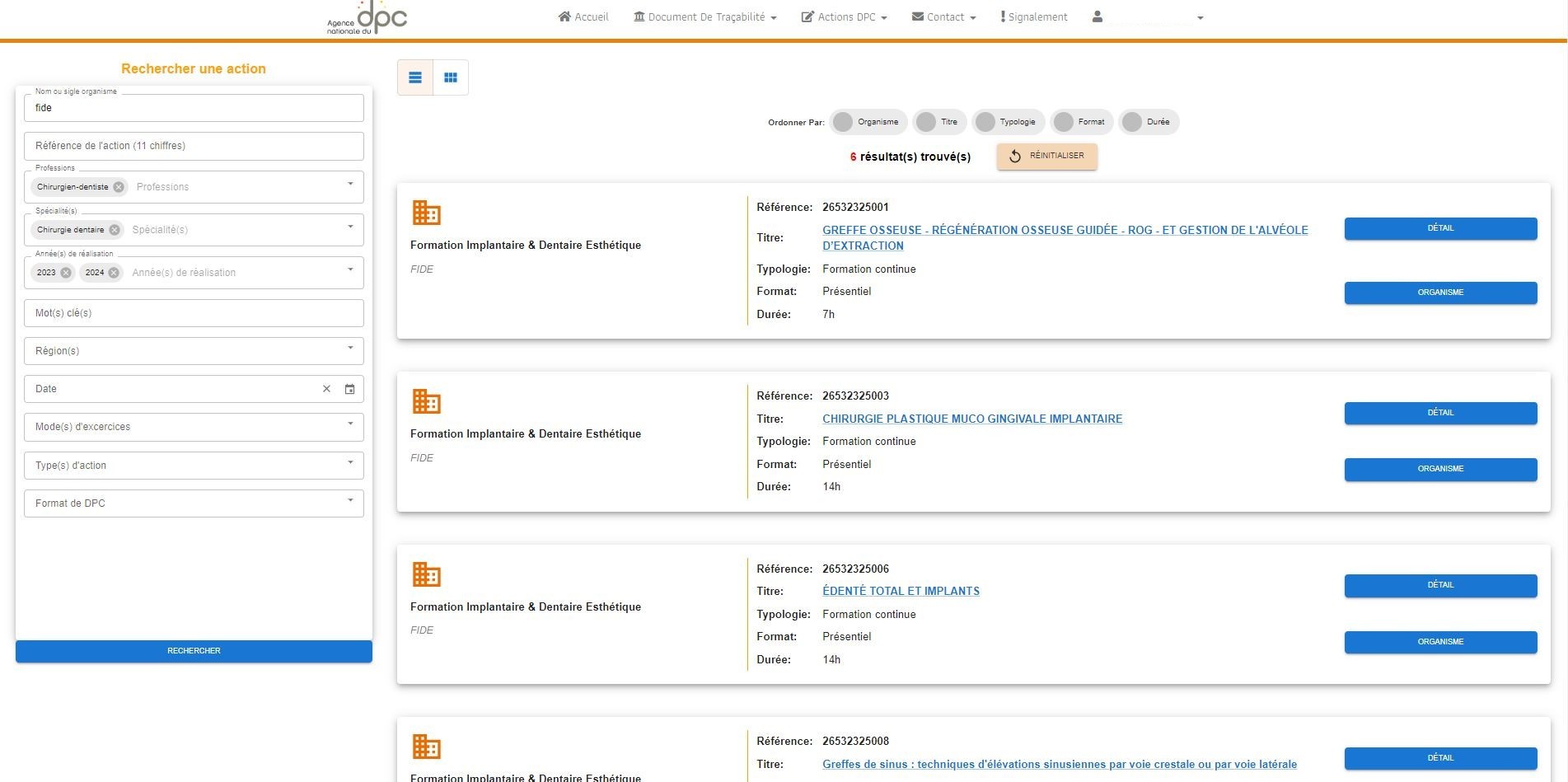Switch to list view layout

coord(415,77)
